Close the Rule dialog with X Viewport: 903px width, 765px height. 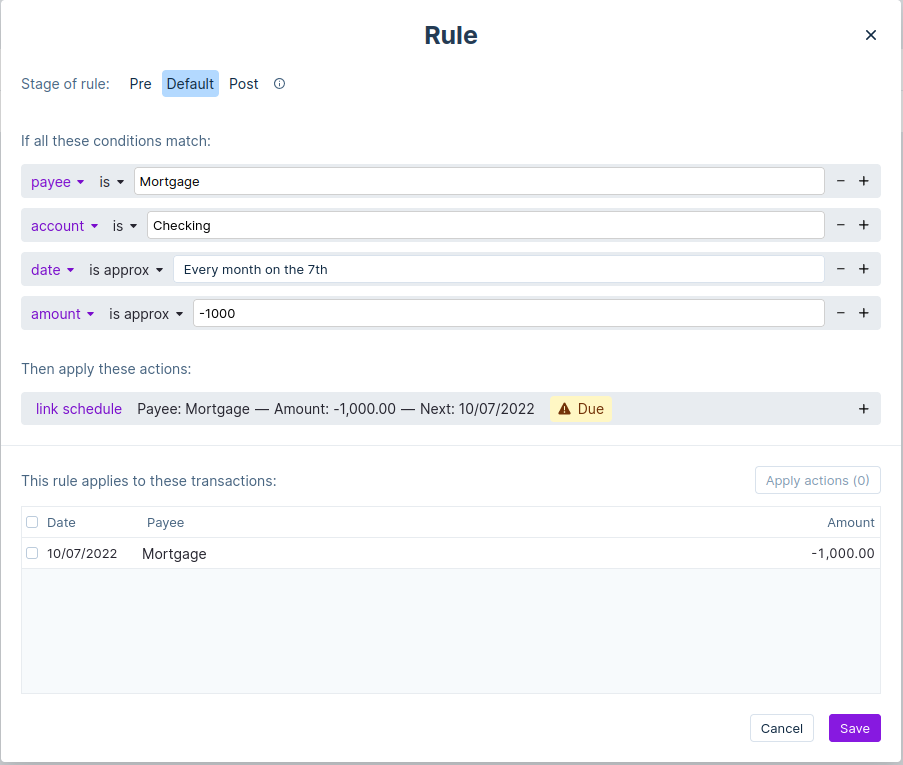(x=870, y=35)
